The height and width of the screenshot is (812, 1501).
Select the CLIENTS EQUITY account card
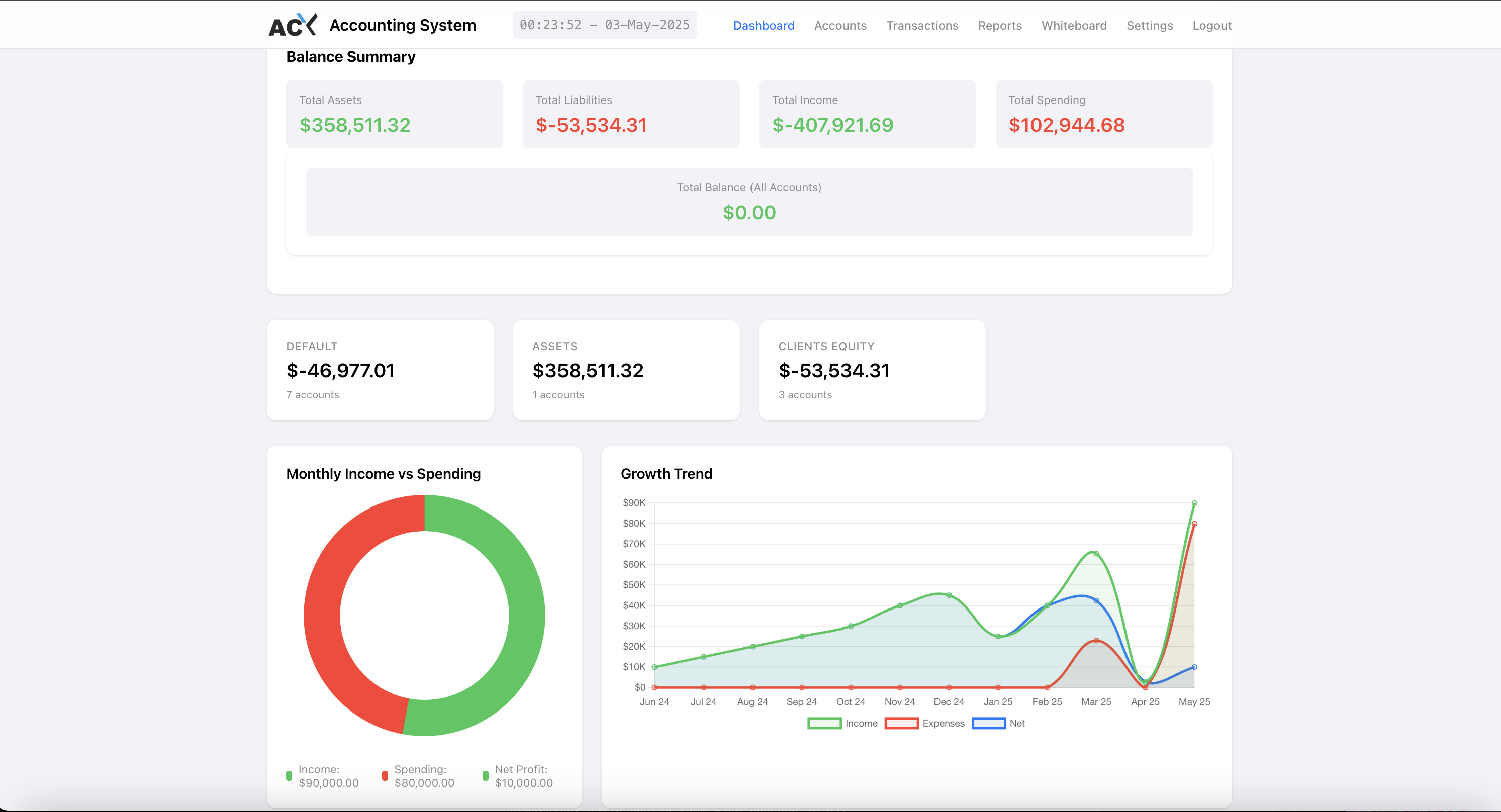click(872, 370)
